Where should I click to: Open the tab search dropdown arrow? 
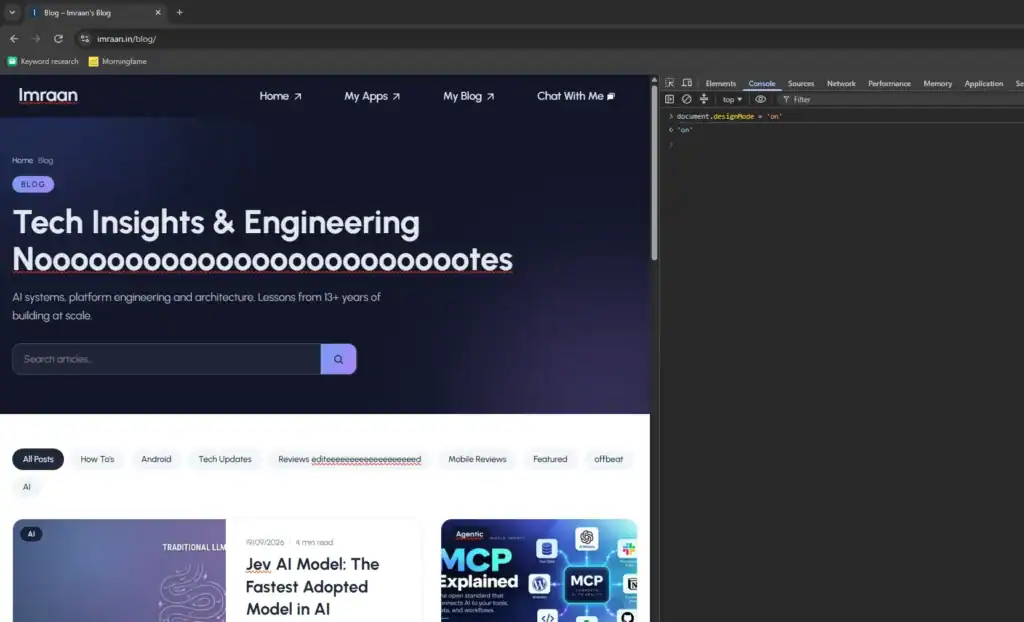pos(12,12)
